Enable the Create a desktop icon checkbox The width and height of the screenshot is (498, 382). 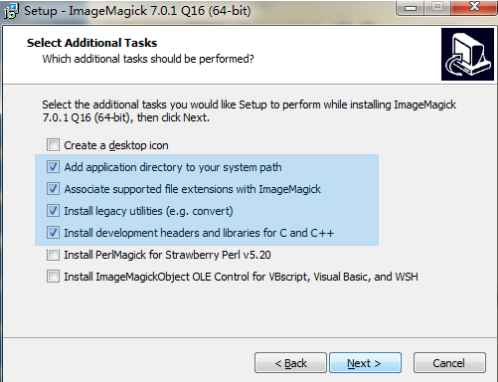pos(53,145)
